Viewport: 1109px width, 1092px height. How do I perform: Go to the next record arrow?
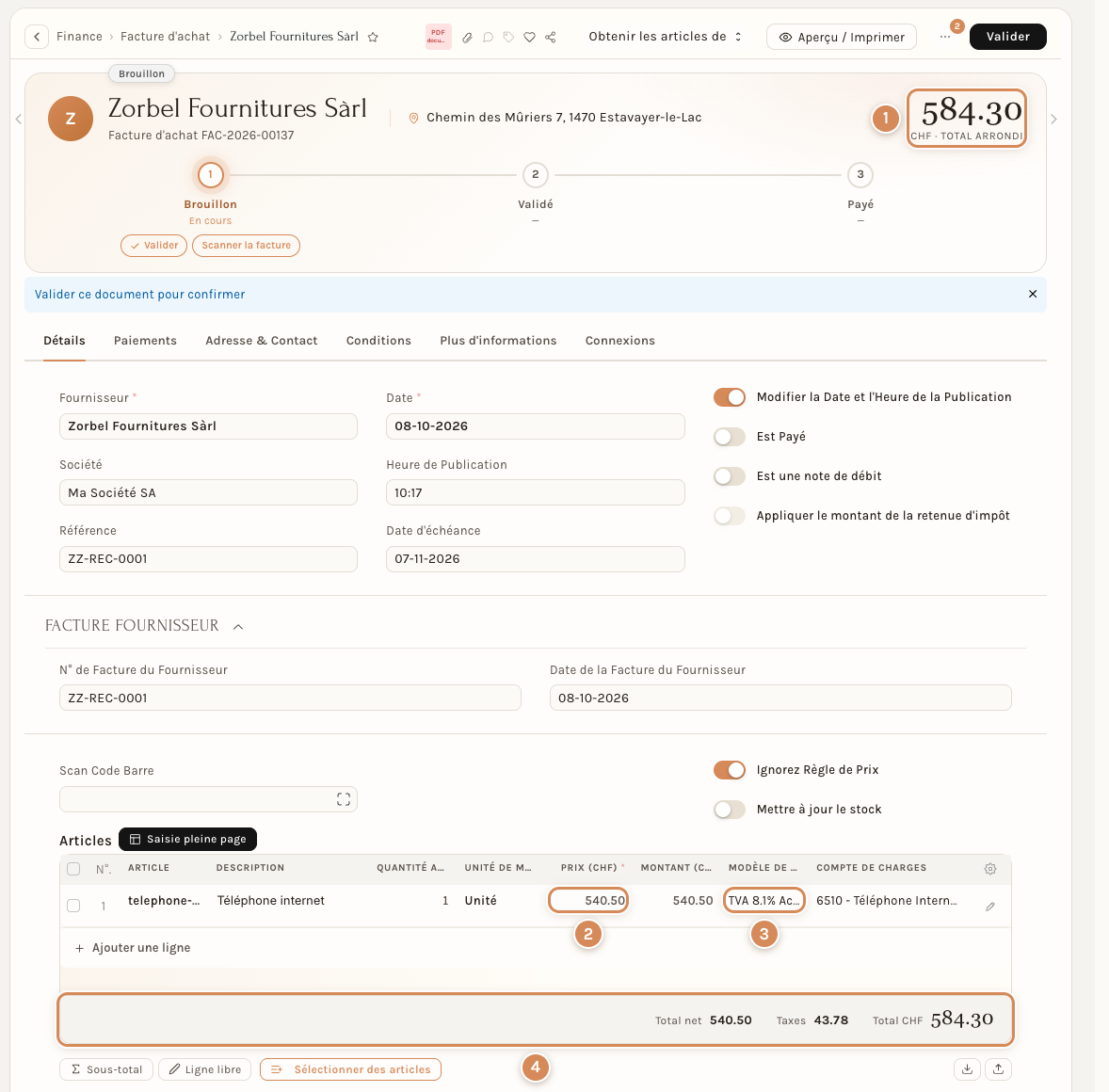[1053, 119]
